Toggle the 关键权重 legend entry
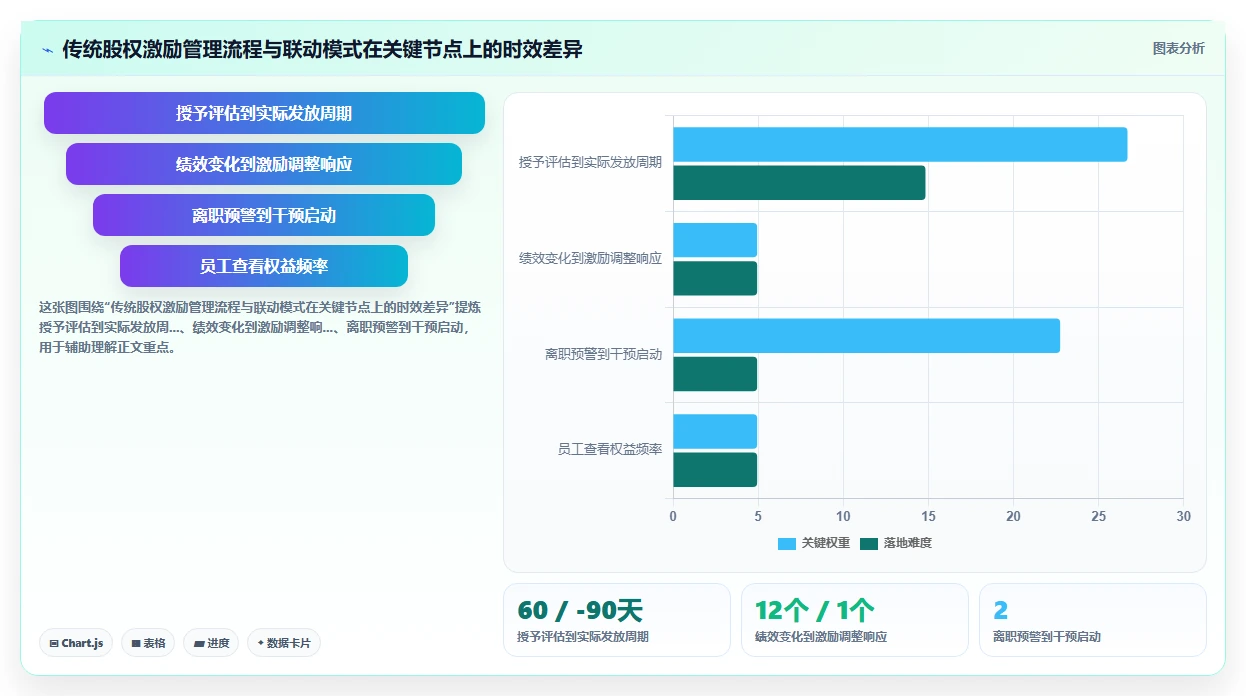1246x696 pixels. (814, 543)
